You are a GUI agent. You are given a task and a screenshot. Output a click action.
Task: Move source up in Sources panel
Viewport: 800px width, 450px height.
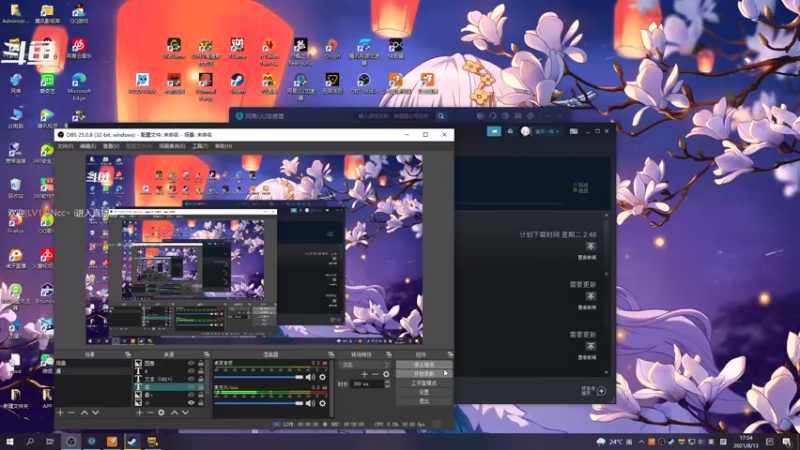(174, 412)
